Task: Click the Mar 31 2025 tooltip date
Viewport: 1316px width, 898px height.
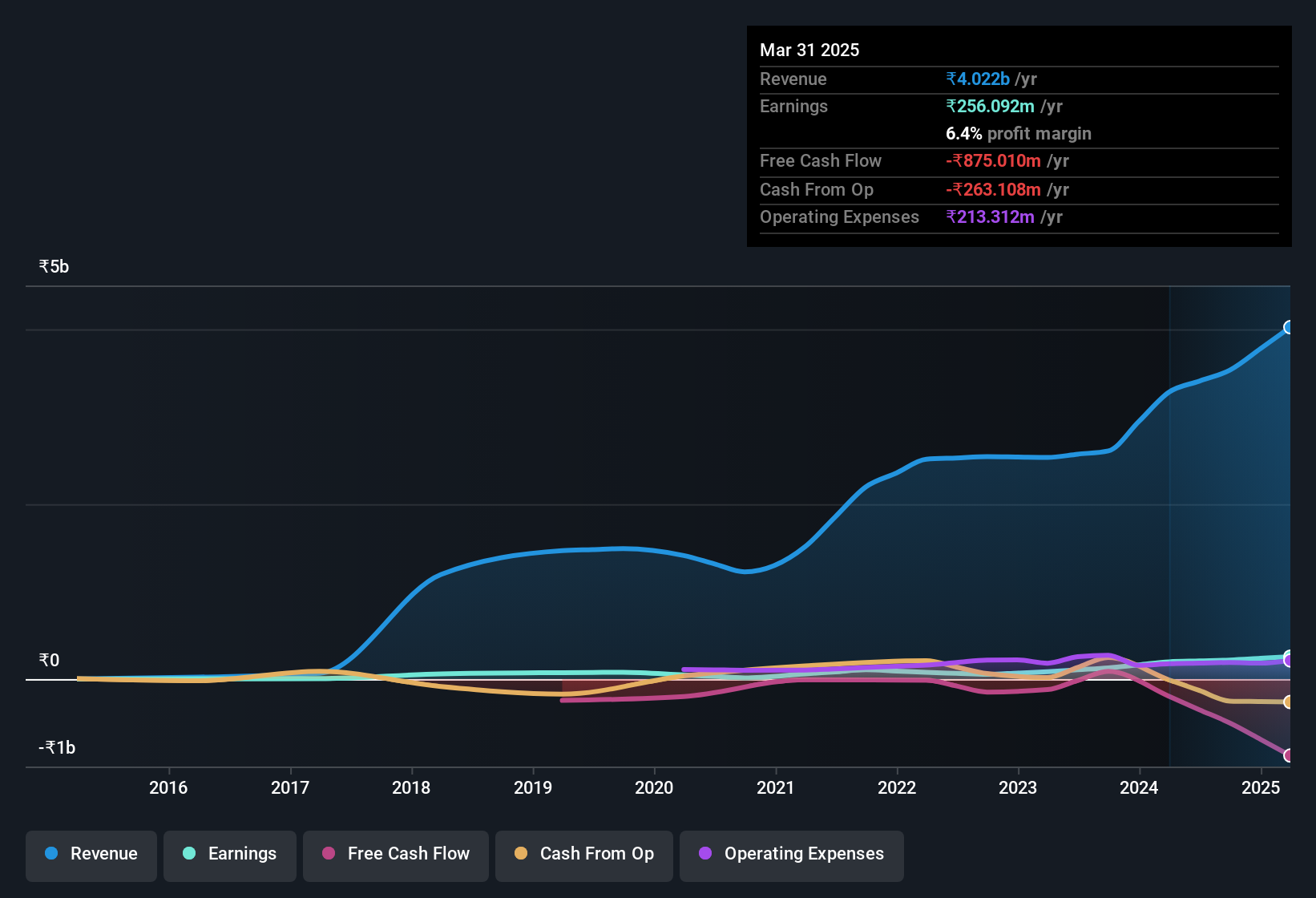Action: click(809, 50)
